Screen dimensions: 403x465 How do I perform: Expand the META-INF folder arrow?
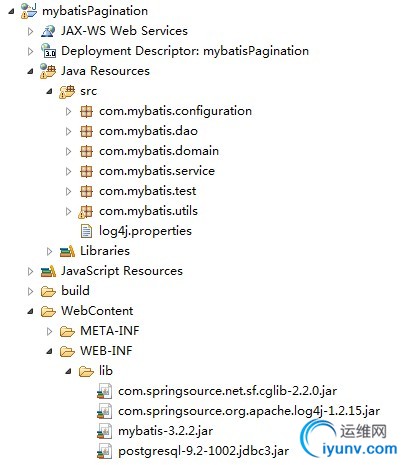49,331
